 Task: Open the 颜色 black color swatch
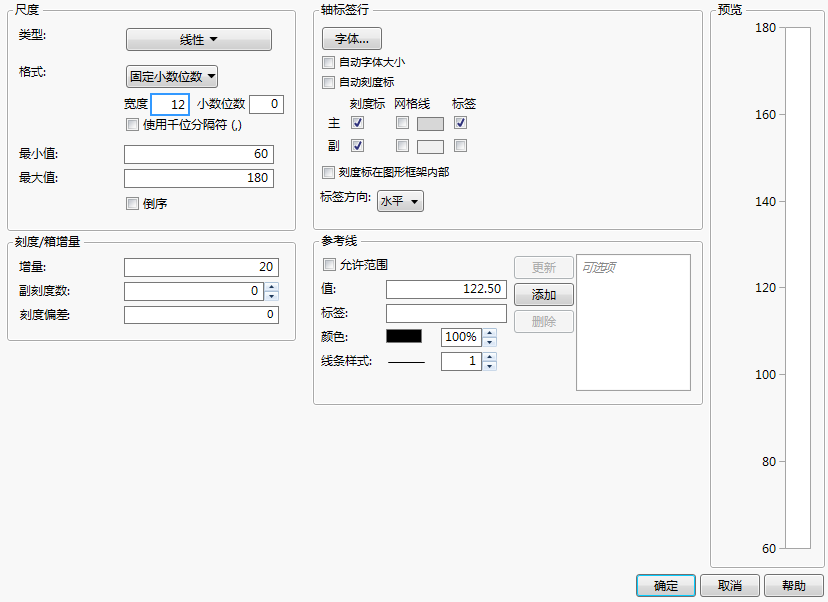403,337
